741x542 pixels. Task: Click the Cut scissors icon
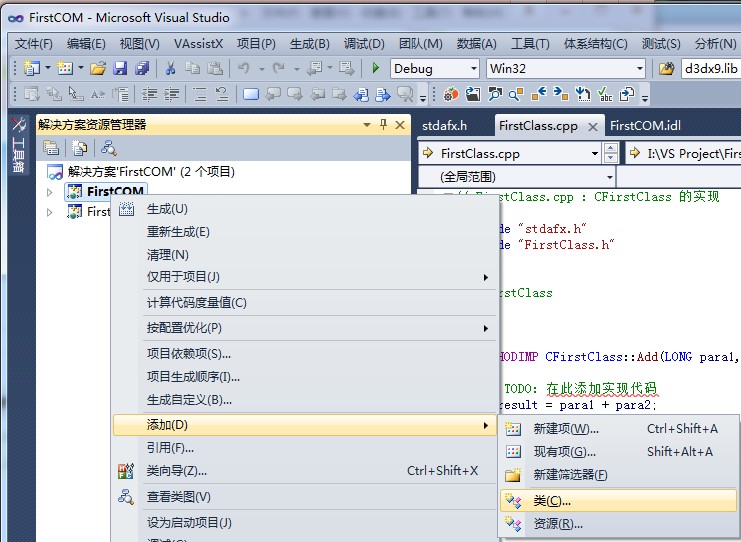coord(171,69)
